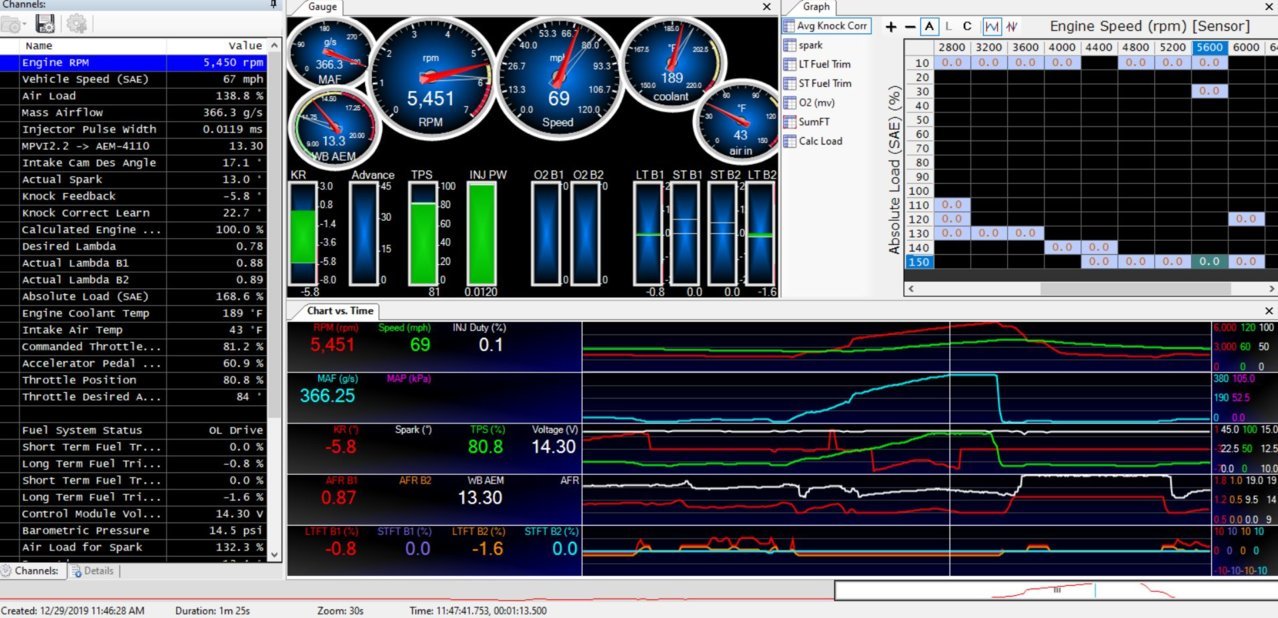Screen dimensions: 1278x618
Task: Click the RPM readout in chart legend
Action: pos(331,344)
